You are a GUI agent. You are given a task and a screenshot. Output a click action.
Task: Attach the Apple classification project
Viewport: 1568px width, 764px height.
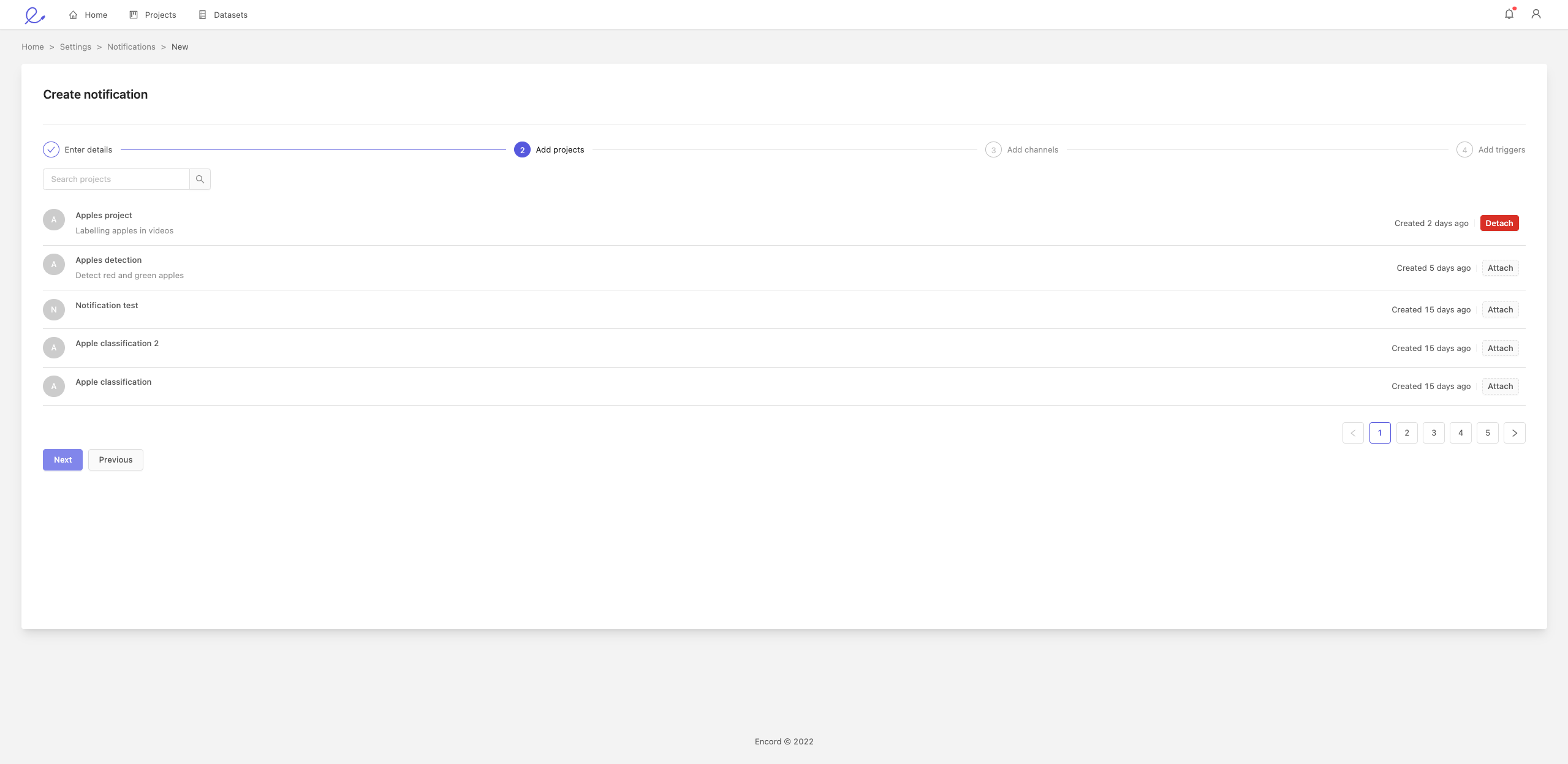point(1500,386)
